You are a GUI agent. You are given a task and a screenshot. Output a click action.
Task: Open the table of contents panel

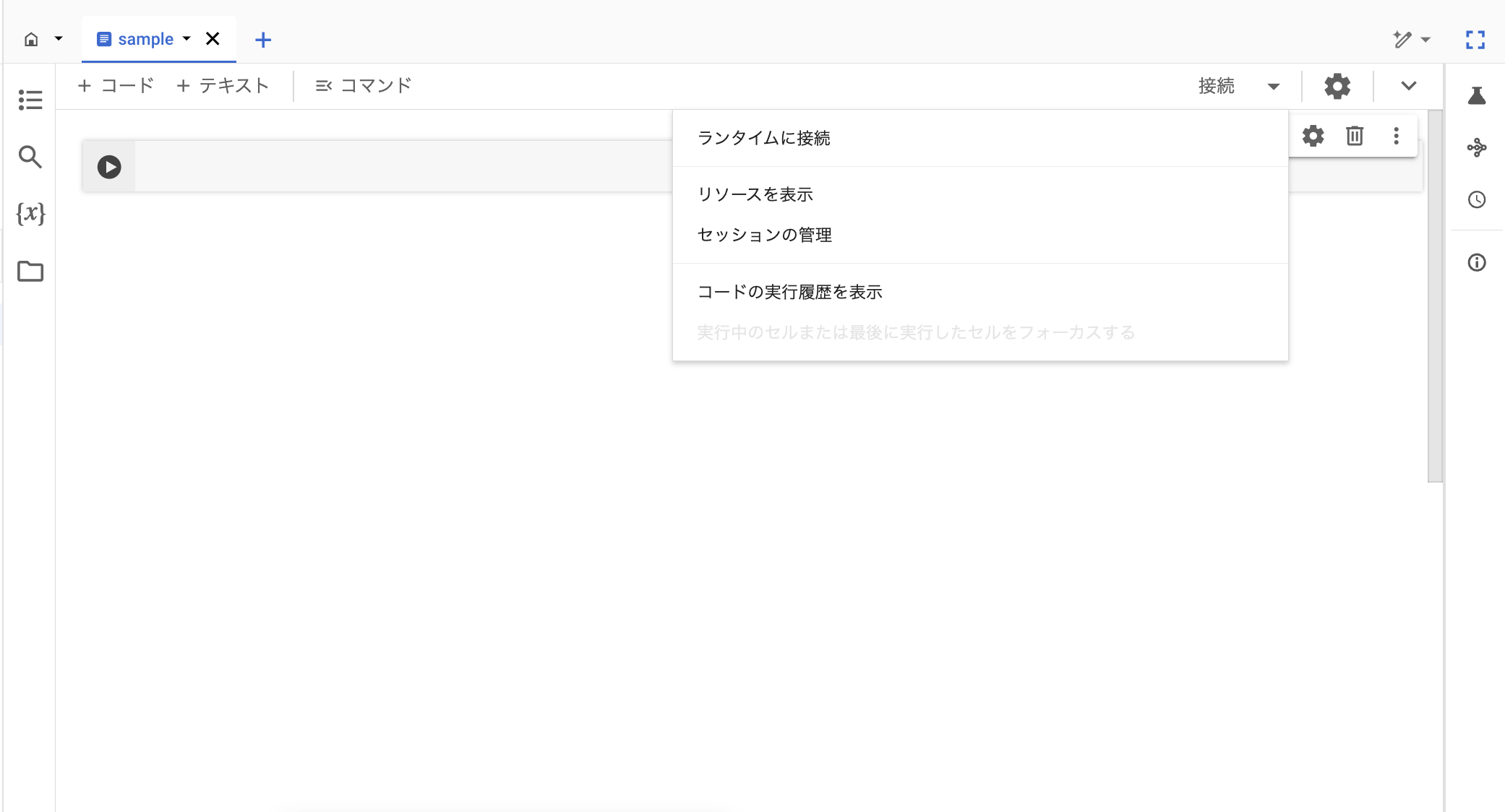point(30,100)
